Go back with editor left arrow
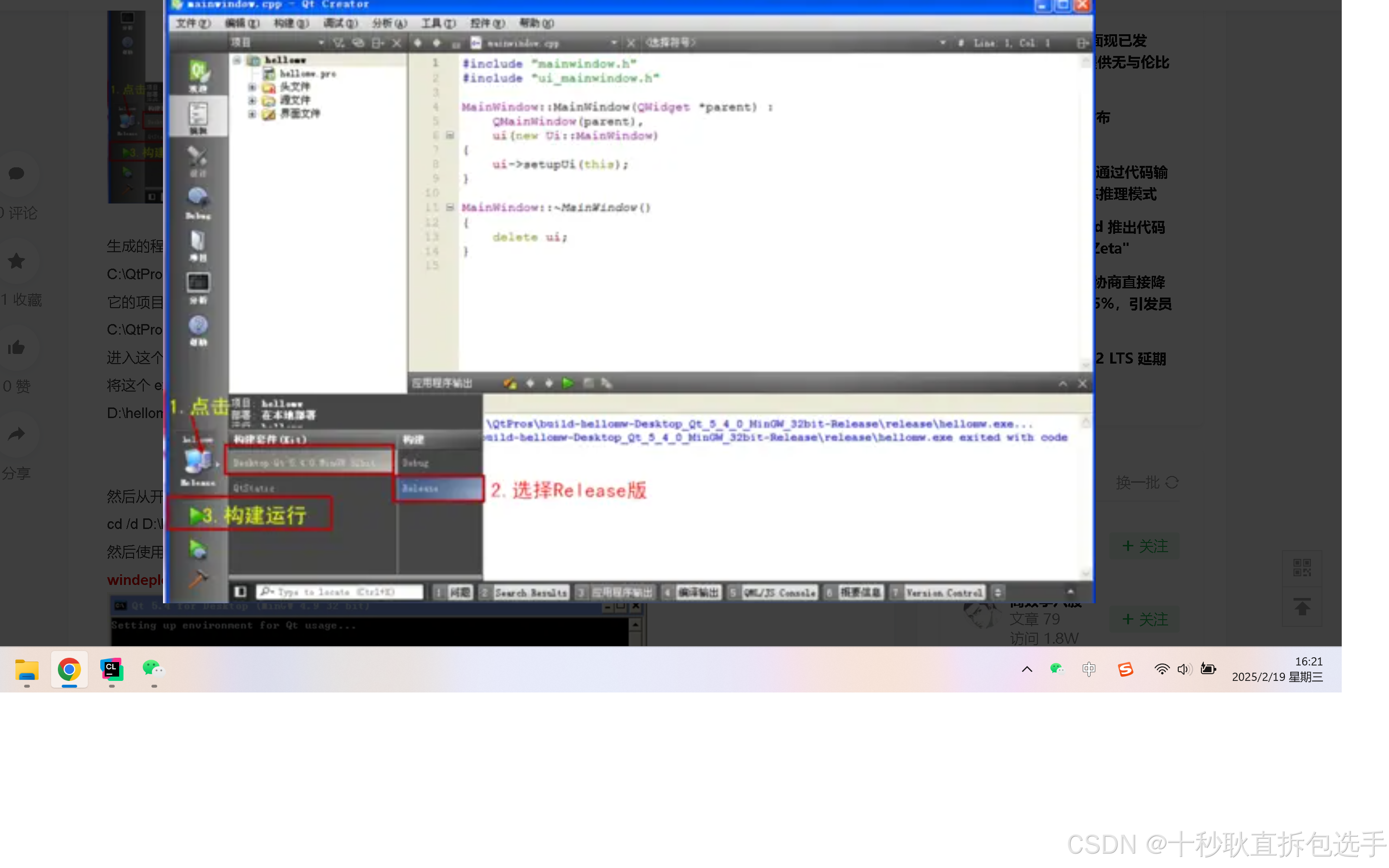Image resolution: width=1389 pixels, height=868 pixels. [x=418, y=42]
